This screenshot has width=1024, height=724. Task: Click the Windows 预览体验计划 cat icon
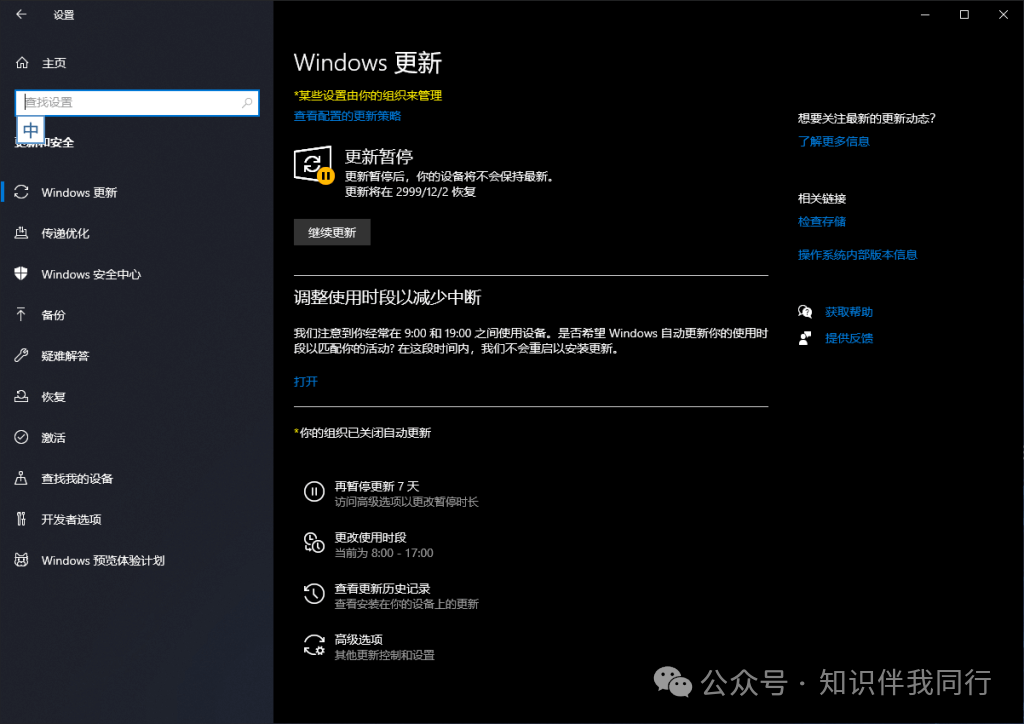pyautogui.click(x=22, y=560)
